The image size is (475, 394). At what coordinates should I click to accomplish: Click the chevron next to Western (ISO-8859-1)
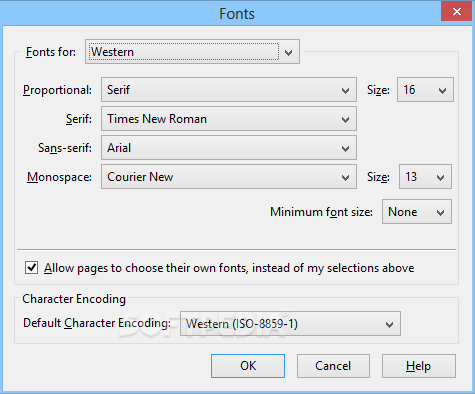[x=389, y=325]
